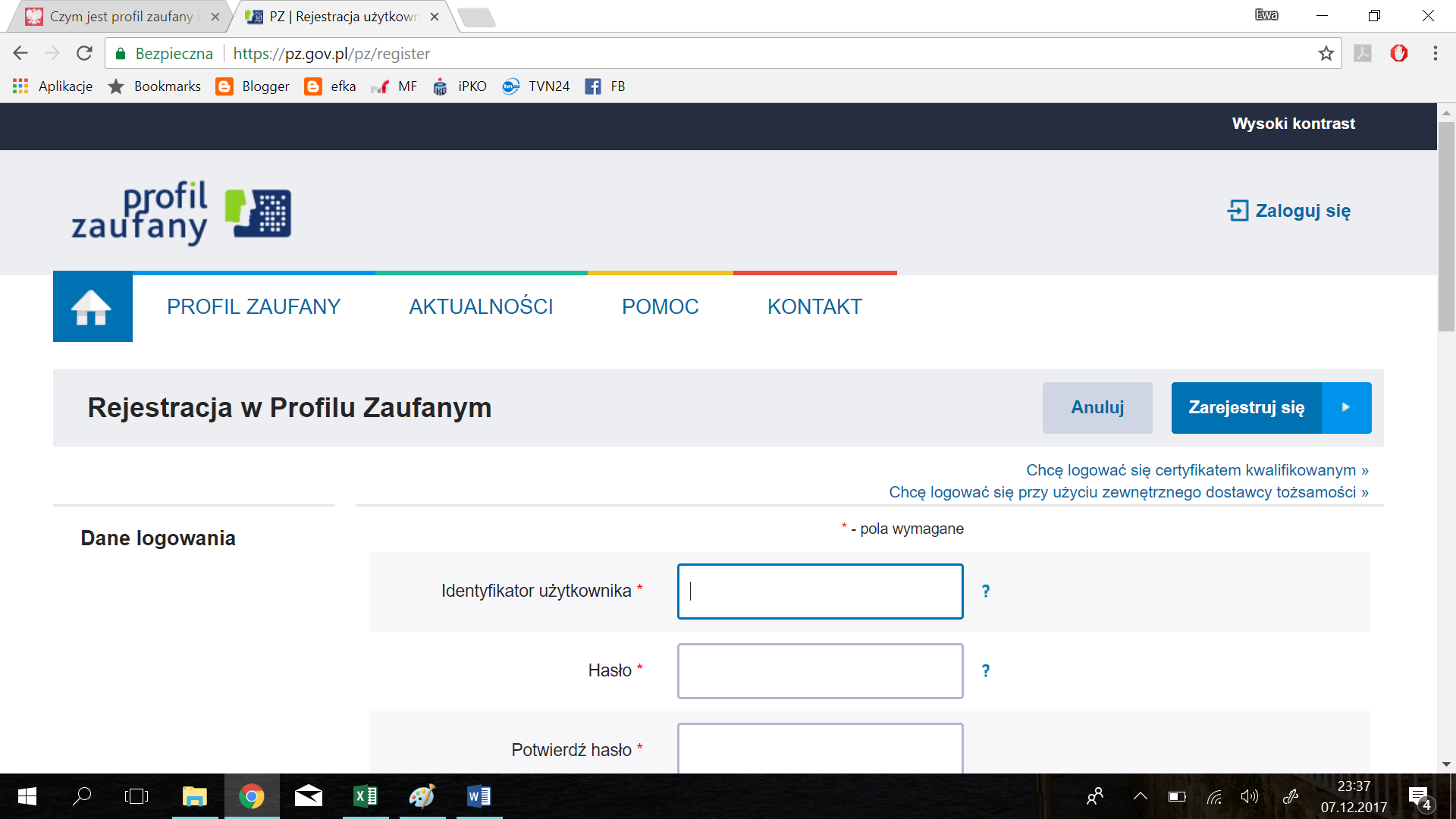The height and width of the screenshot is (819, 1456).
Task: Open Mail app from the taskbar
Action: 309,796
